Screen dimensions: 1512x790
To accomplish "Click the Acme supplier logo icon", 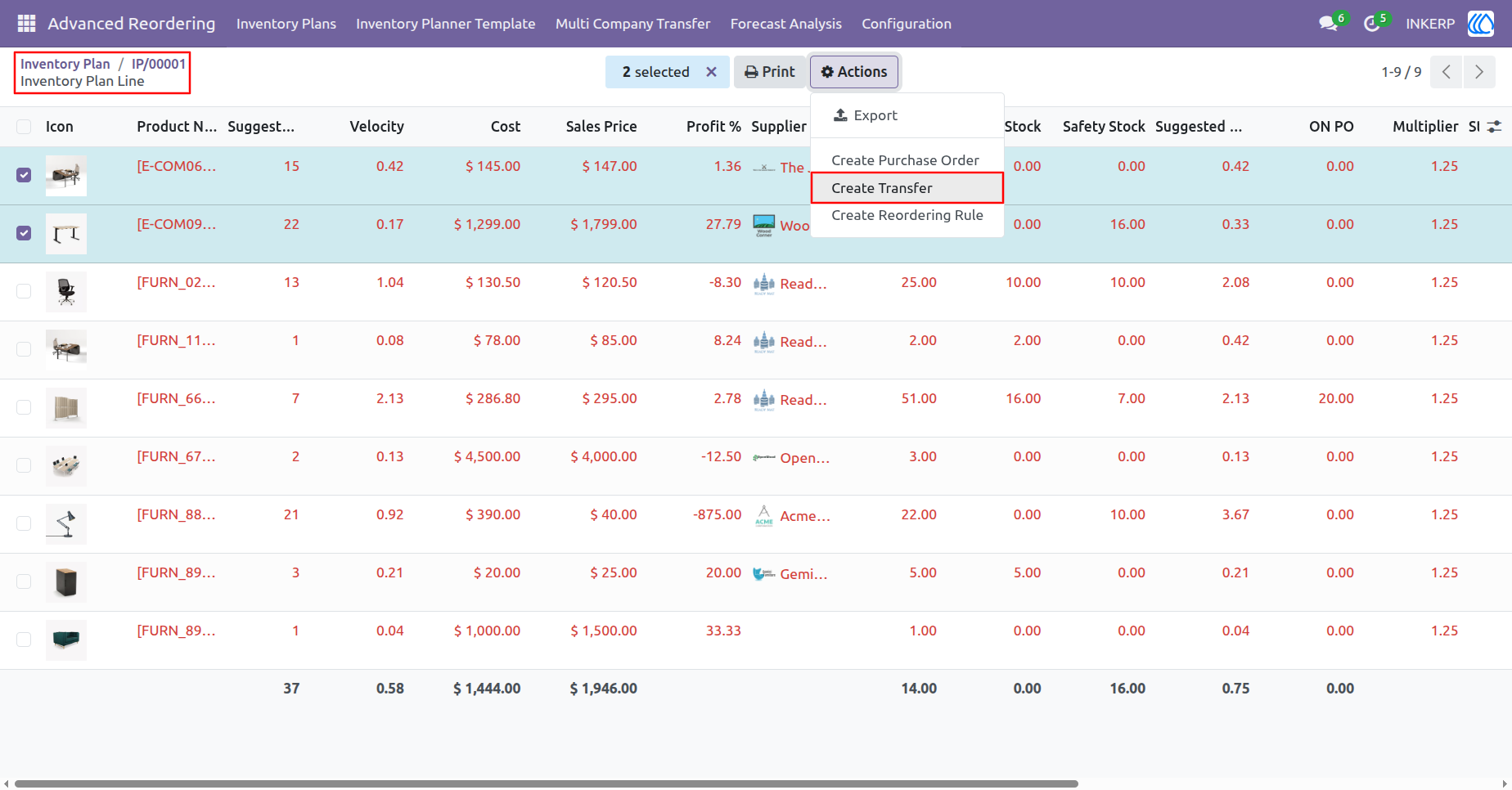I will [x=764, y=516].
